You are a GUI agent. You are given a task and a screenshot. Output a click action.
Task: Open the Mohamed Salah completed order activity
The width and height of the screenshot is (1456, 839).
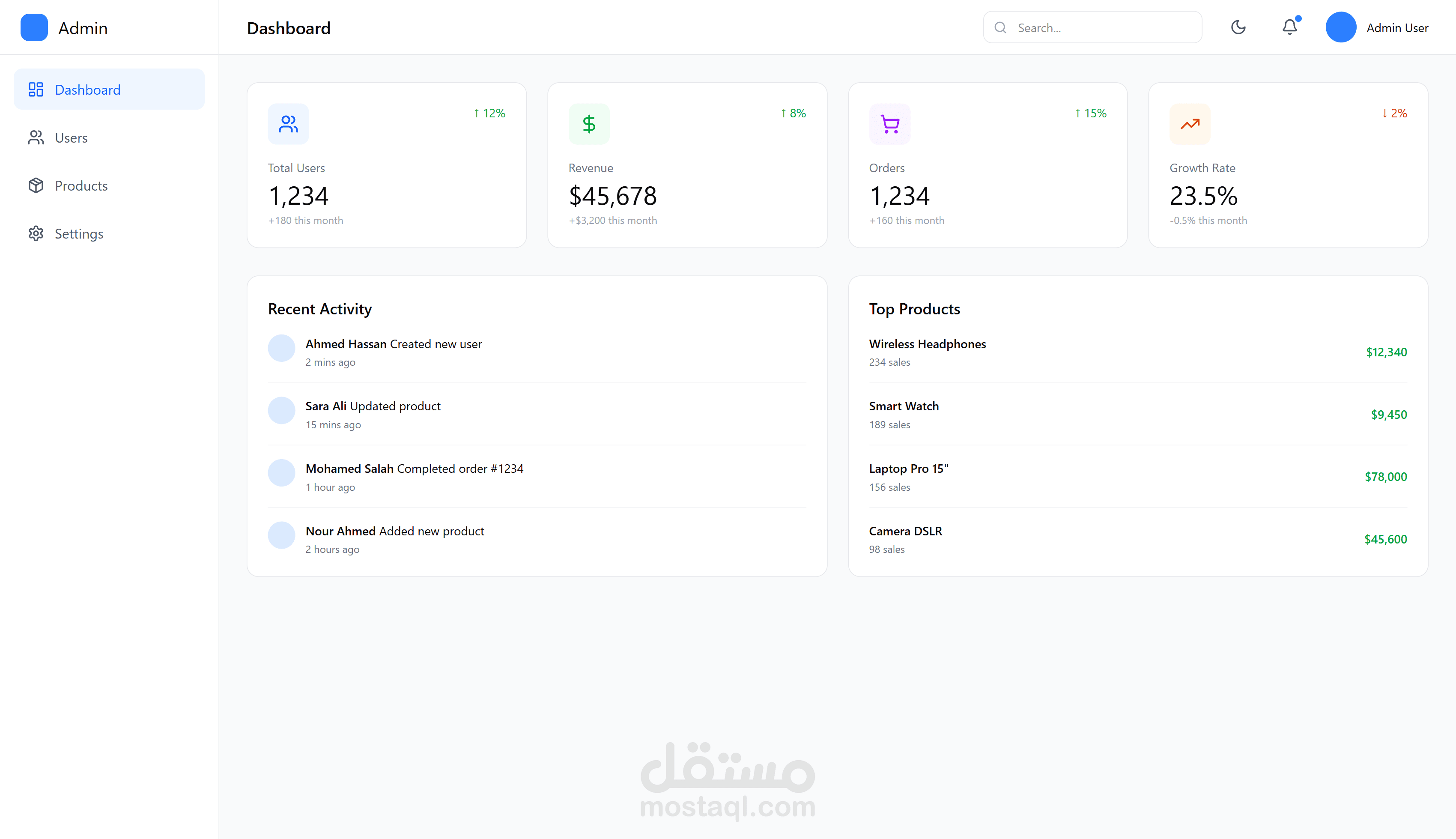tap(414, 469)
